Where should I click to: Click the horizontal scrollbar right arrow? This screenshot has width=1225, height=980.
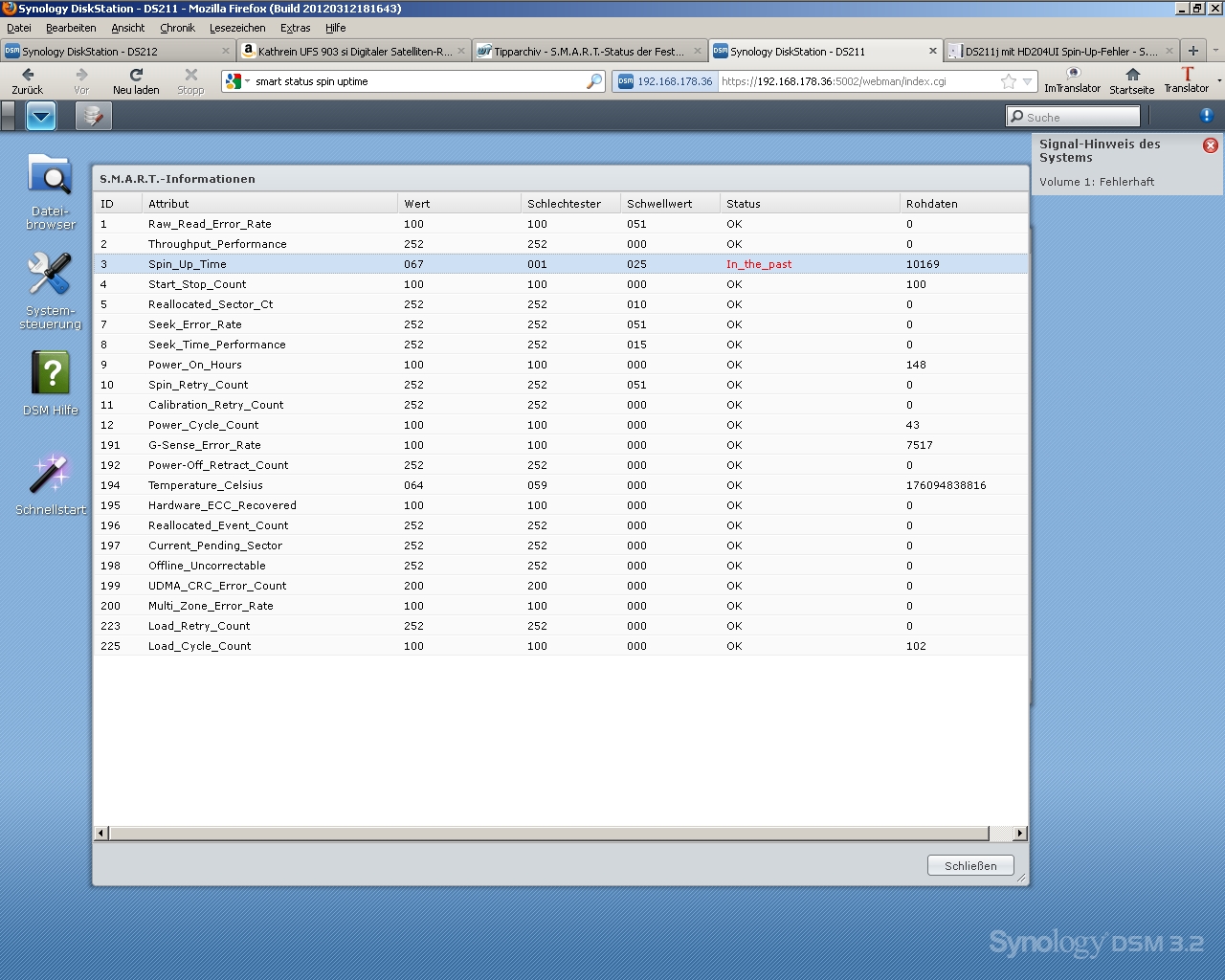pos(1019,834)
